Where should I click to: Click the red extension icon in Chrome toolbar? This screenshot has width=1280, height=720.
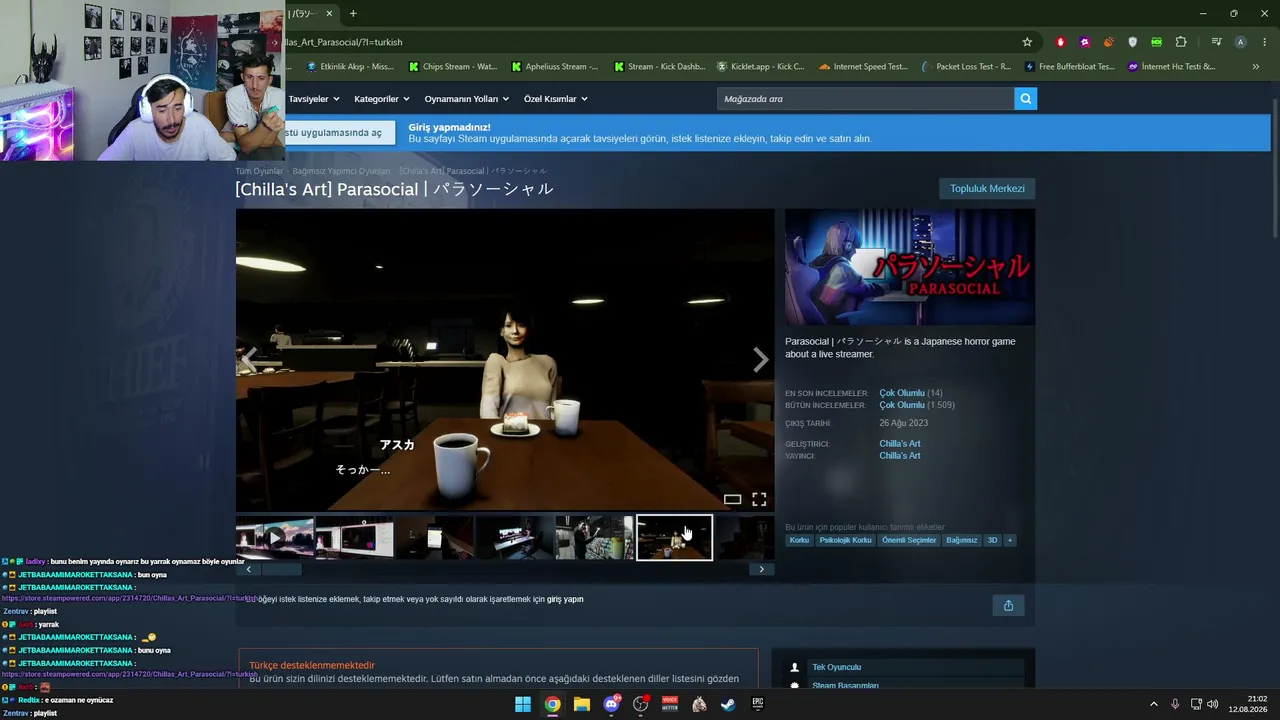1061,42
